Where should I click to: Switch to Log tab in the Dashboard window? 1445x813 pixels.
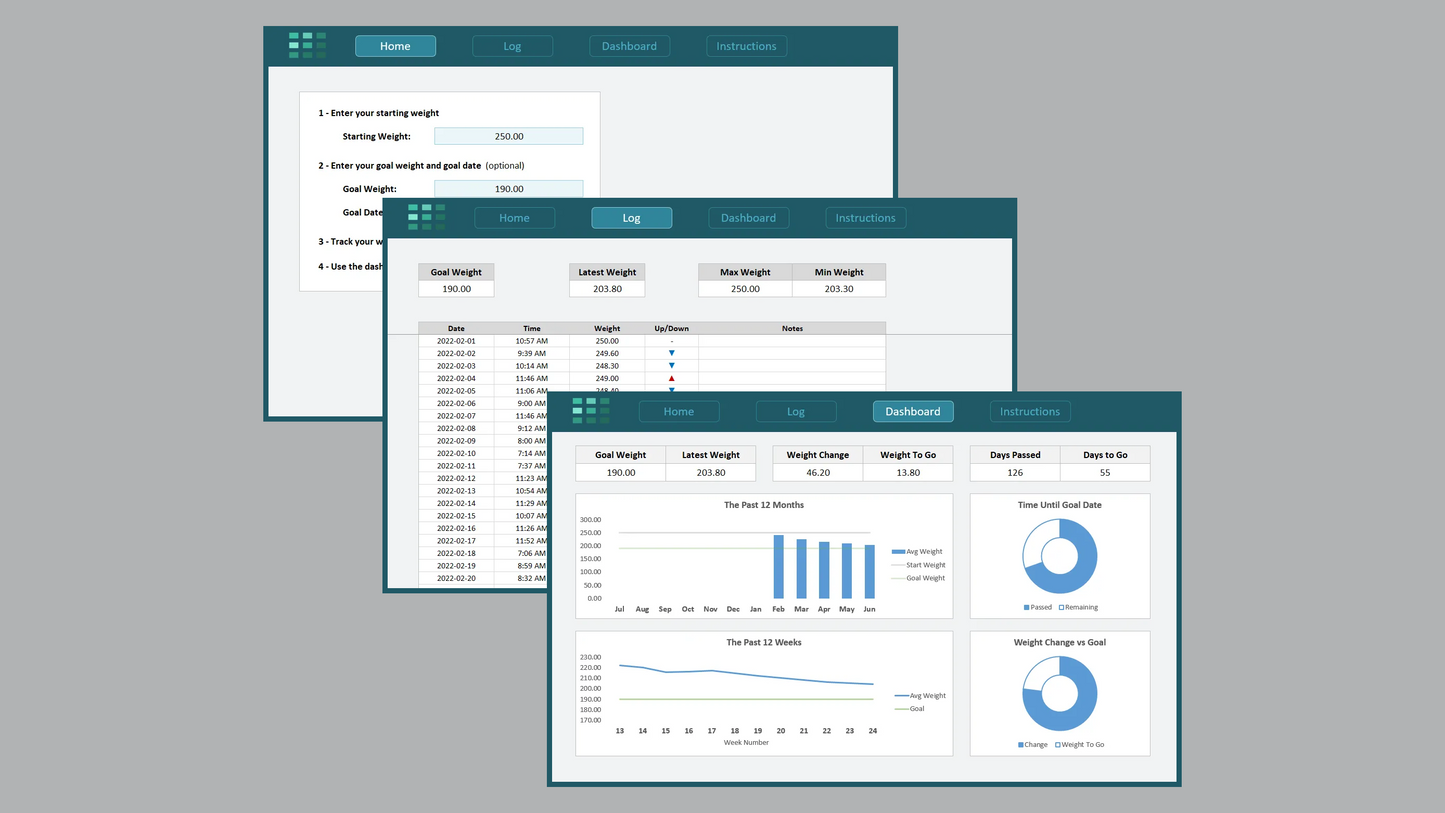coord(796,412)
